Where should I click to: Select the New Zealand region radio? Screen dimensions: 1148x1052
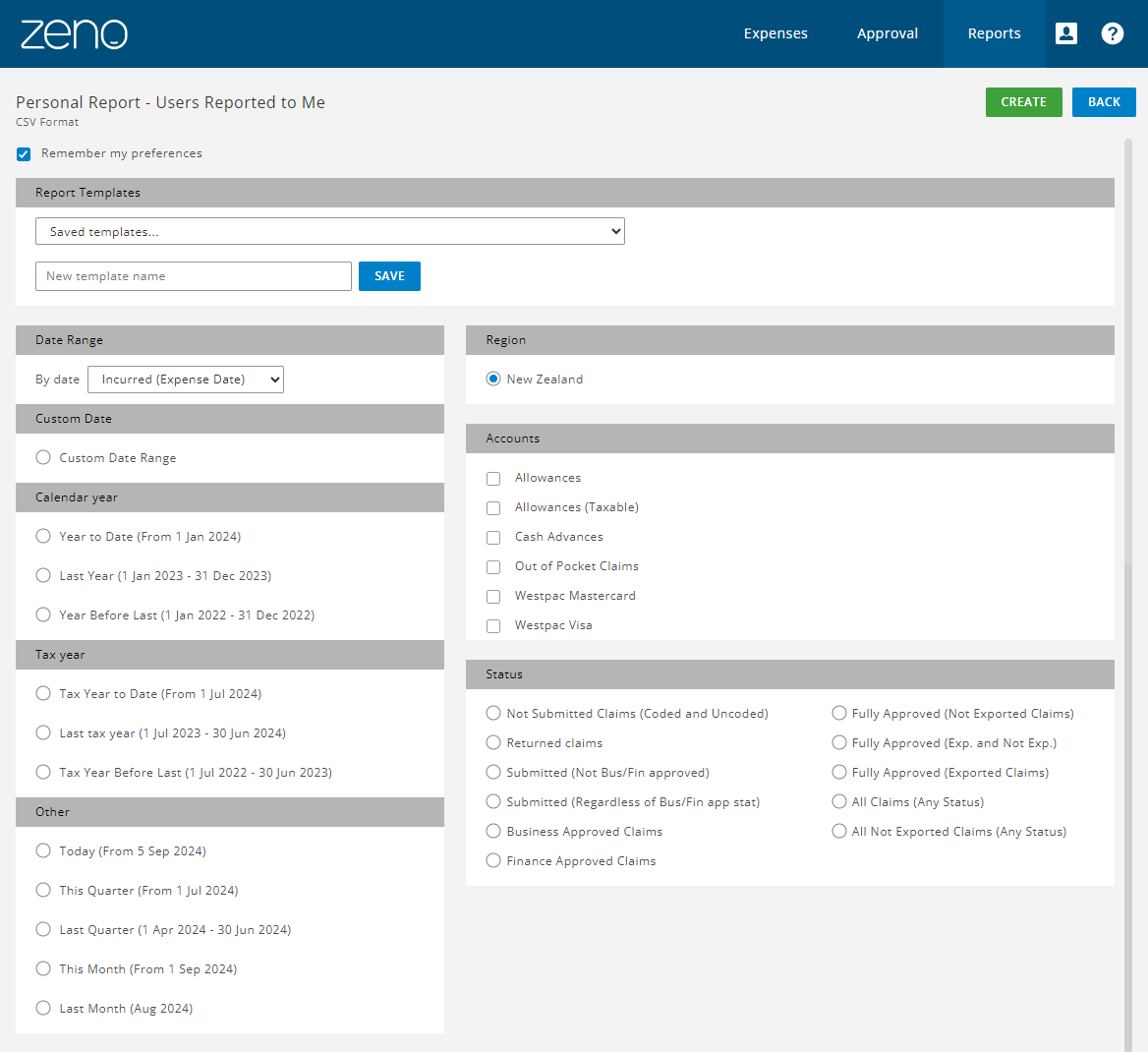(x=493, y=379)
